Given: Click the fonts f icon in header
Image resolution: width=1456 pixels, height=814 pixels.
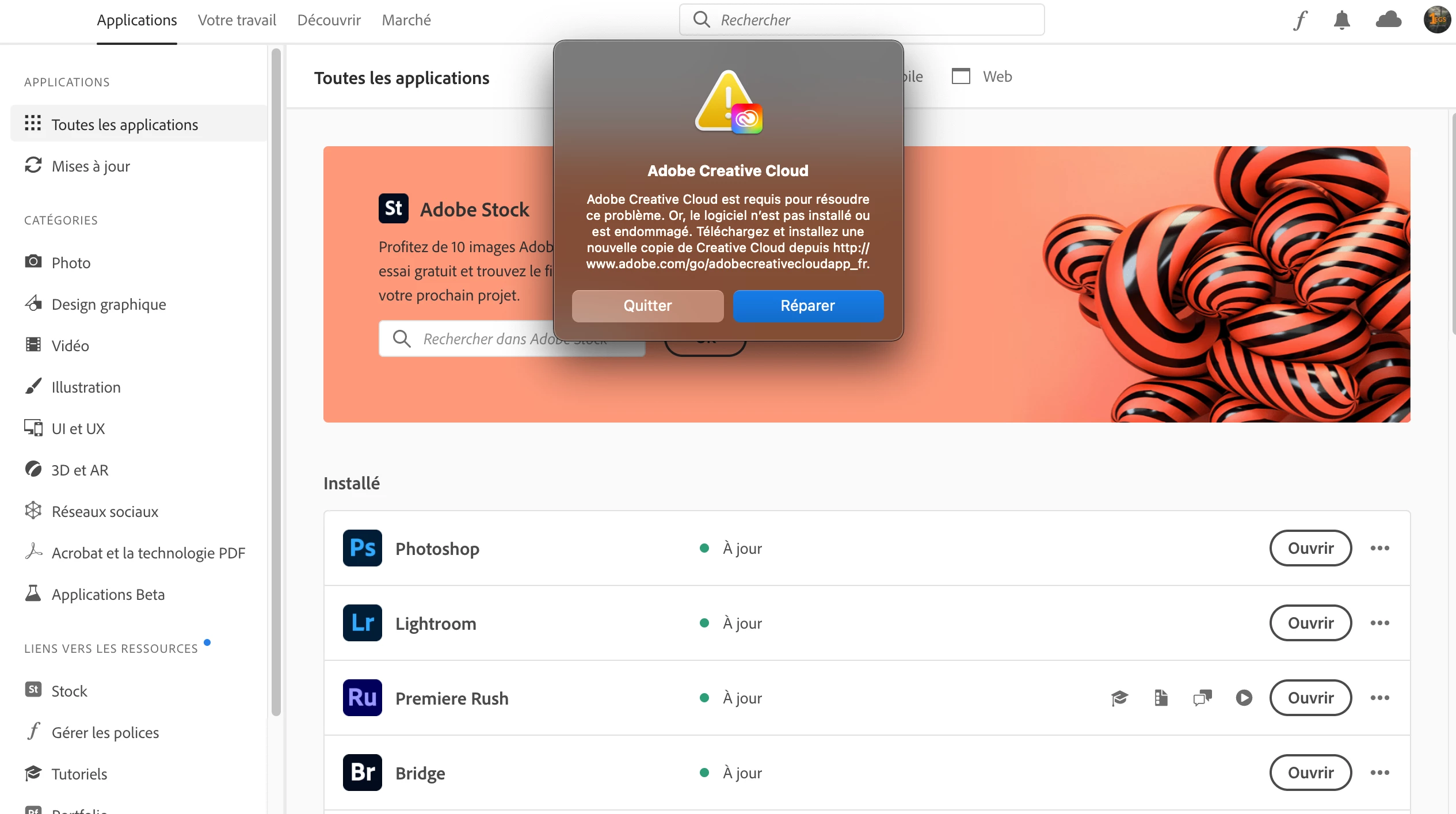Looking at the screenshot, I should (1300, 20).
